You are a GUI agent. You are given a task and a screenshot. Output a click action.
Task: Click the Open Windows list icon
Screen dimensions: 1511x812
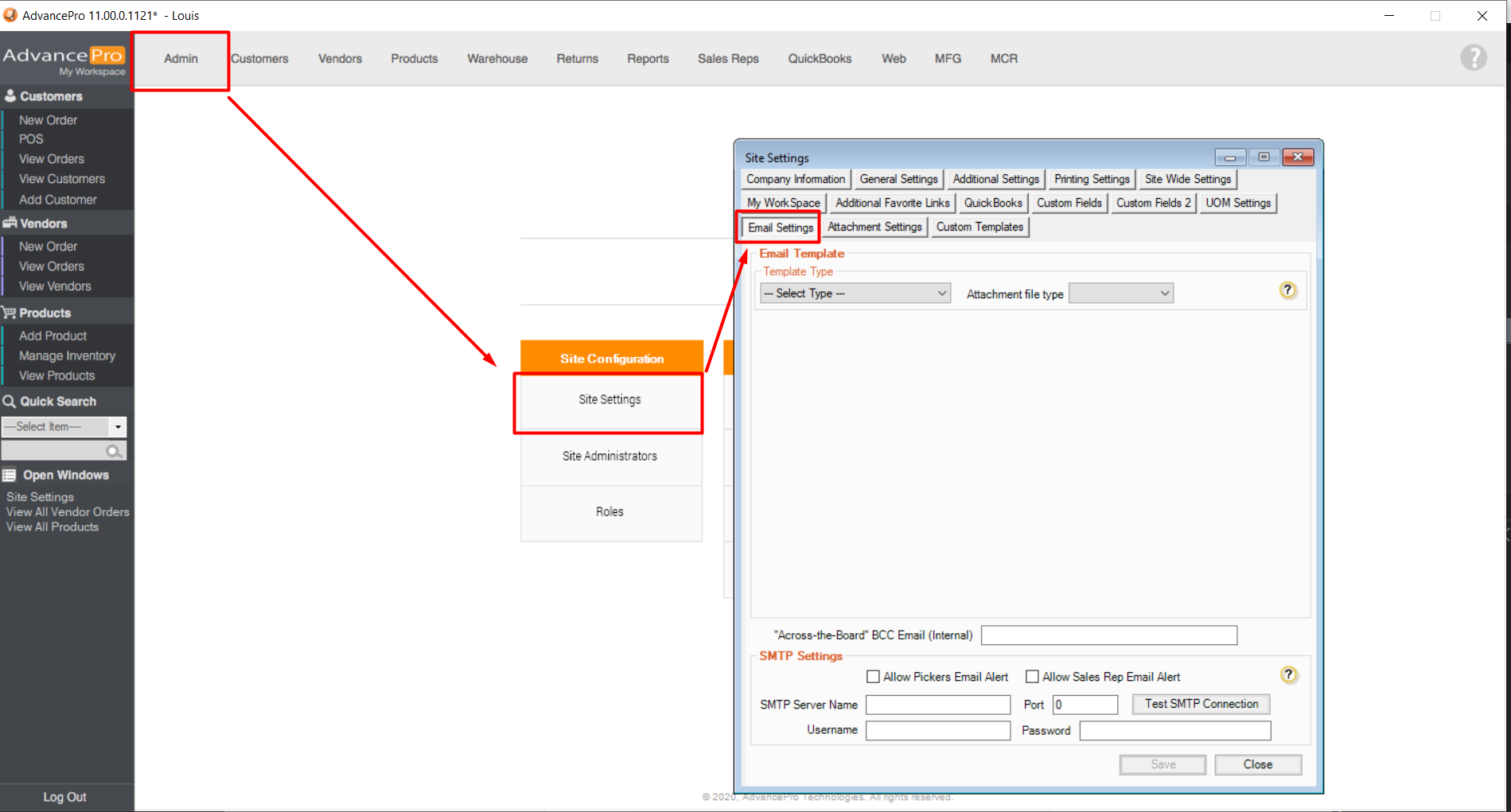(x=10, y=475)
